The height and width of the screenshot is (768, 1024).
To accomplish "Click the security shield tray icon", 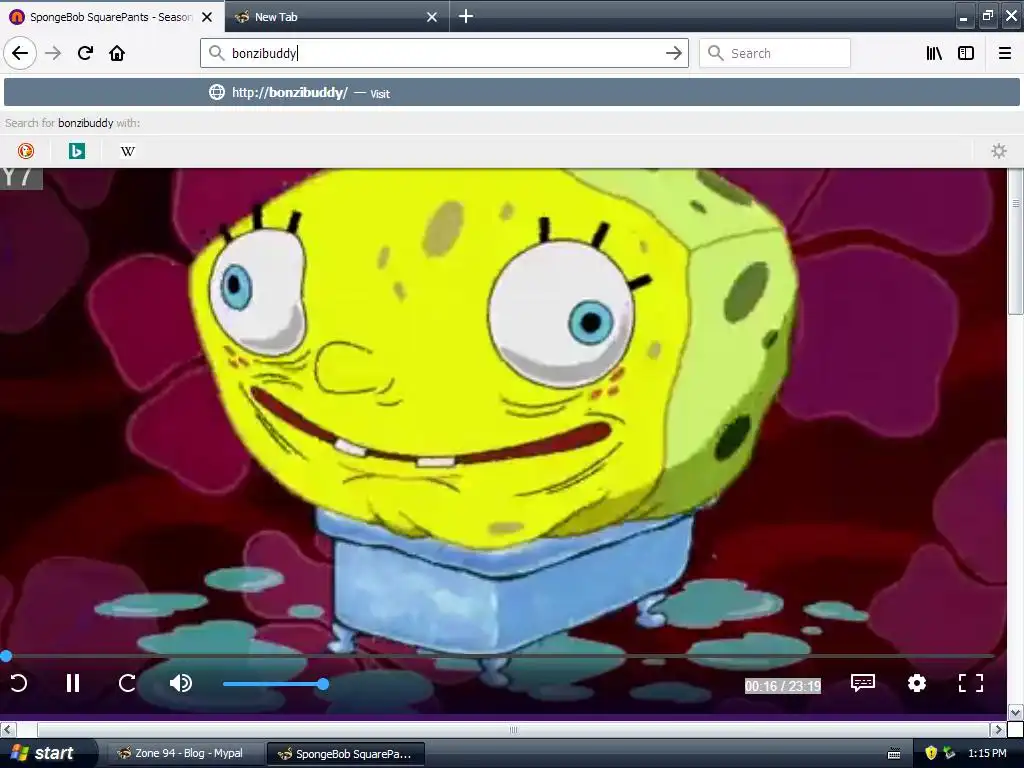I will coord(931,754).
